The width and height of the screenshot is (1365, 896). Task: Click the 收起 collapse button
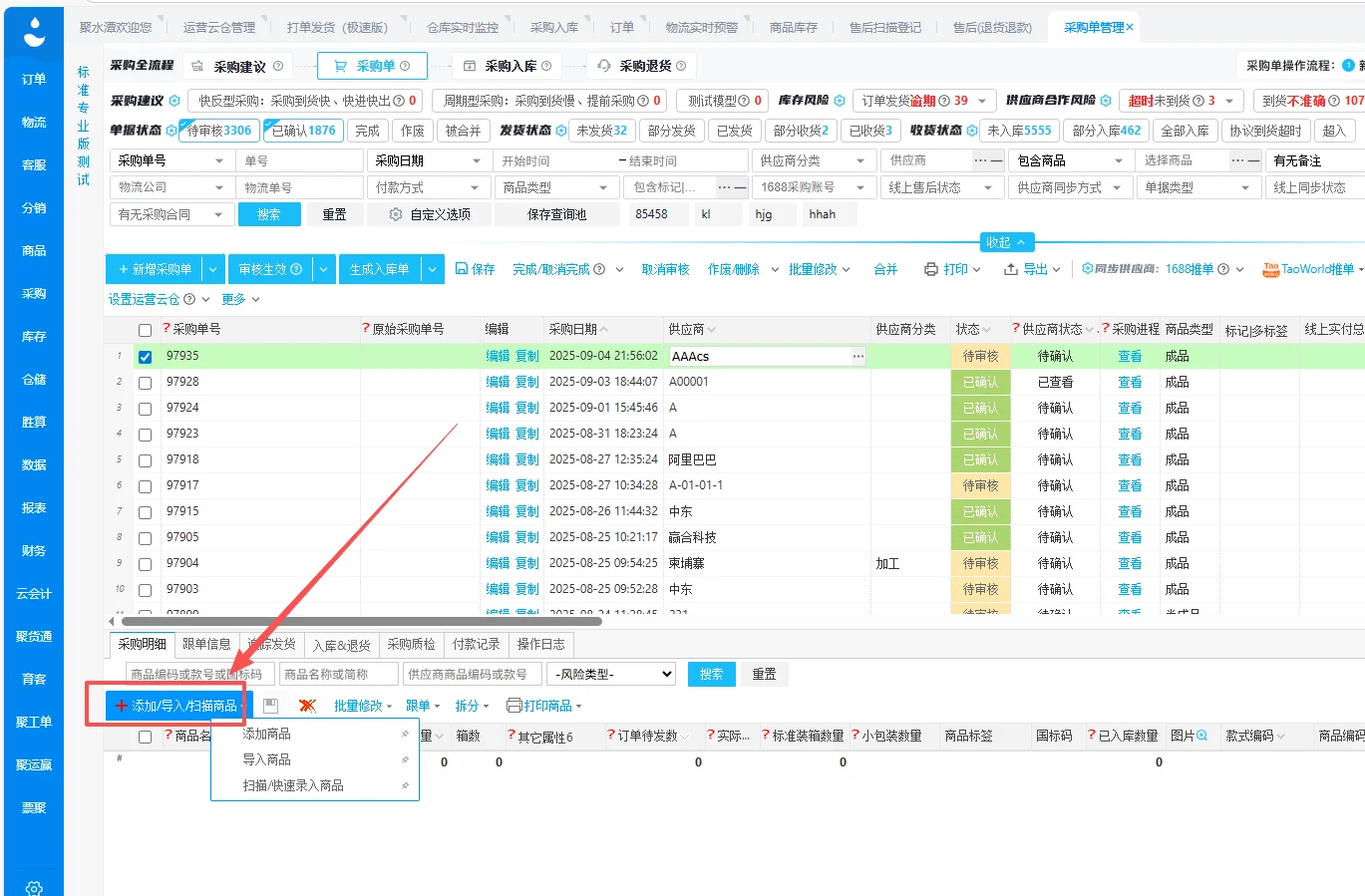tap(1006, 242)
